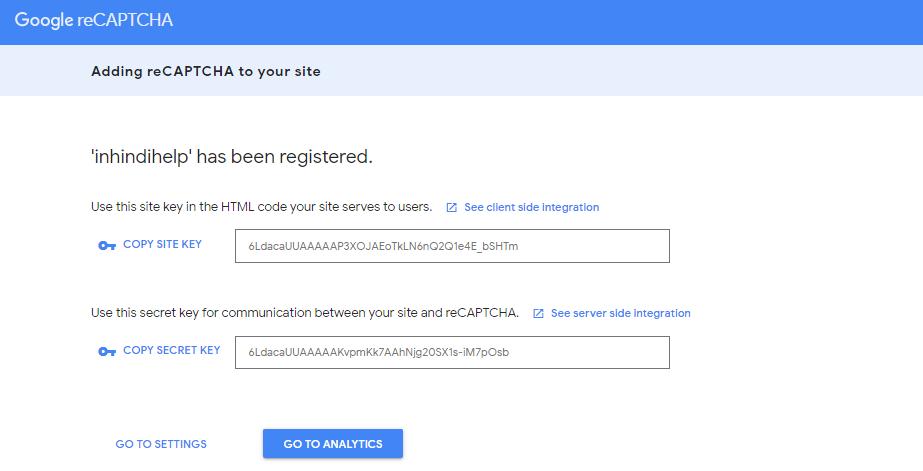The height and width of the screenshot is (471, 923).
Task: Click the light blue sub-header bar
Action: pyautogui.click(x=462, y=71)
